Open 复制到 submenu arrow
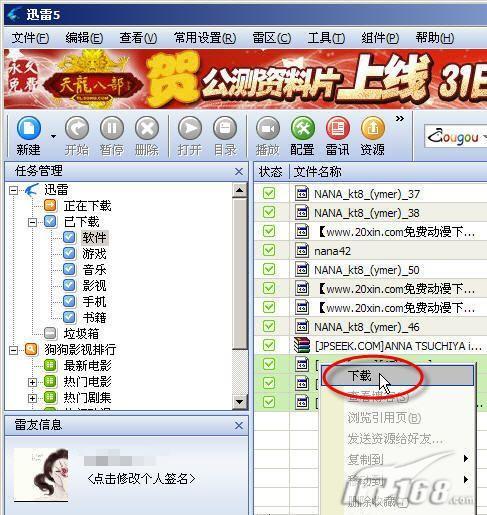This screenshot has height=515, width=487. coord(466,459)
